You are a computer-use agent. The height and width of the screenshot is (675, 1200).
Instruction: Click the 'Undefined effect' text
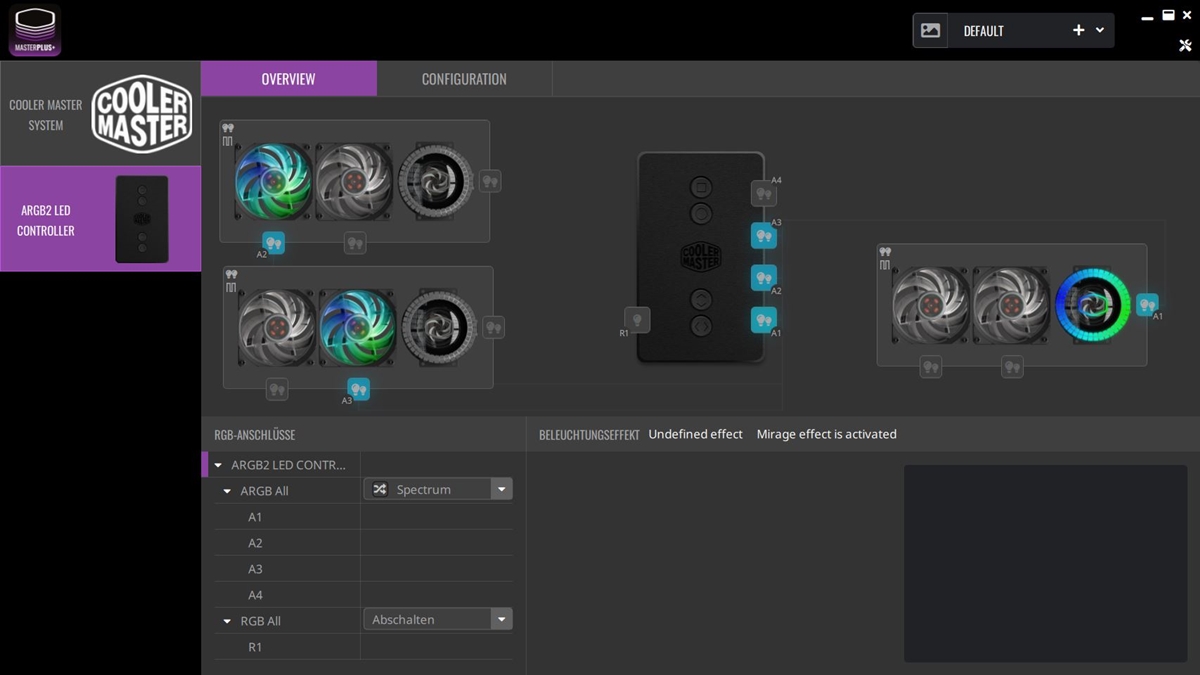pyautogui.click(x=695, y=434)
